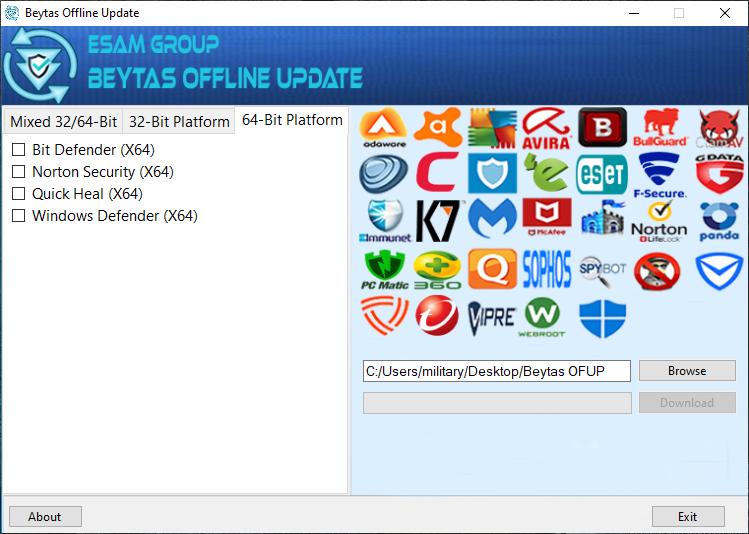Click the adaware antivirus logo
The image size is (749, 534).
tap(384, 128)
